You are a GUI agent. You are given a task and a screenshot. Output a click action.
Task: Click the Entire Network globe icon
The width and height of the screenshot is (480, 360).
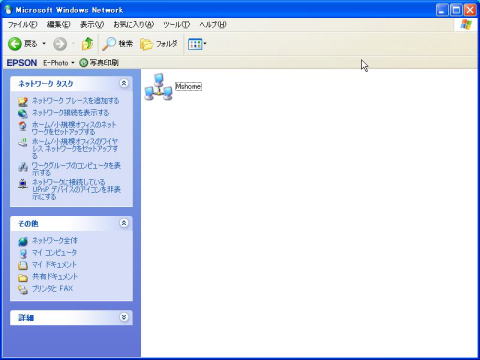click(23, 241)
